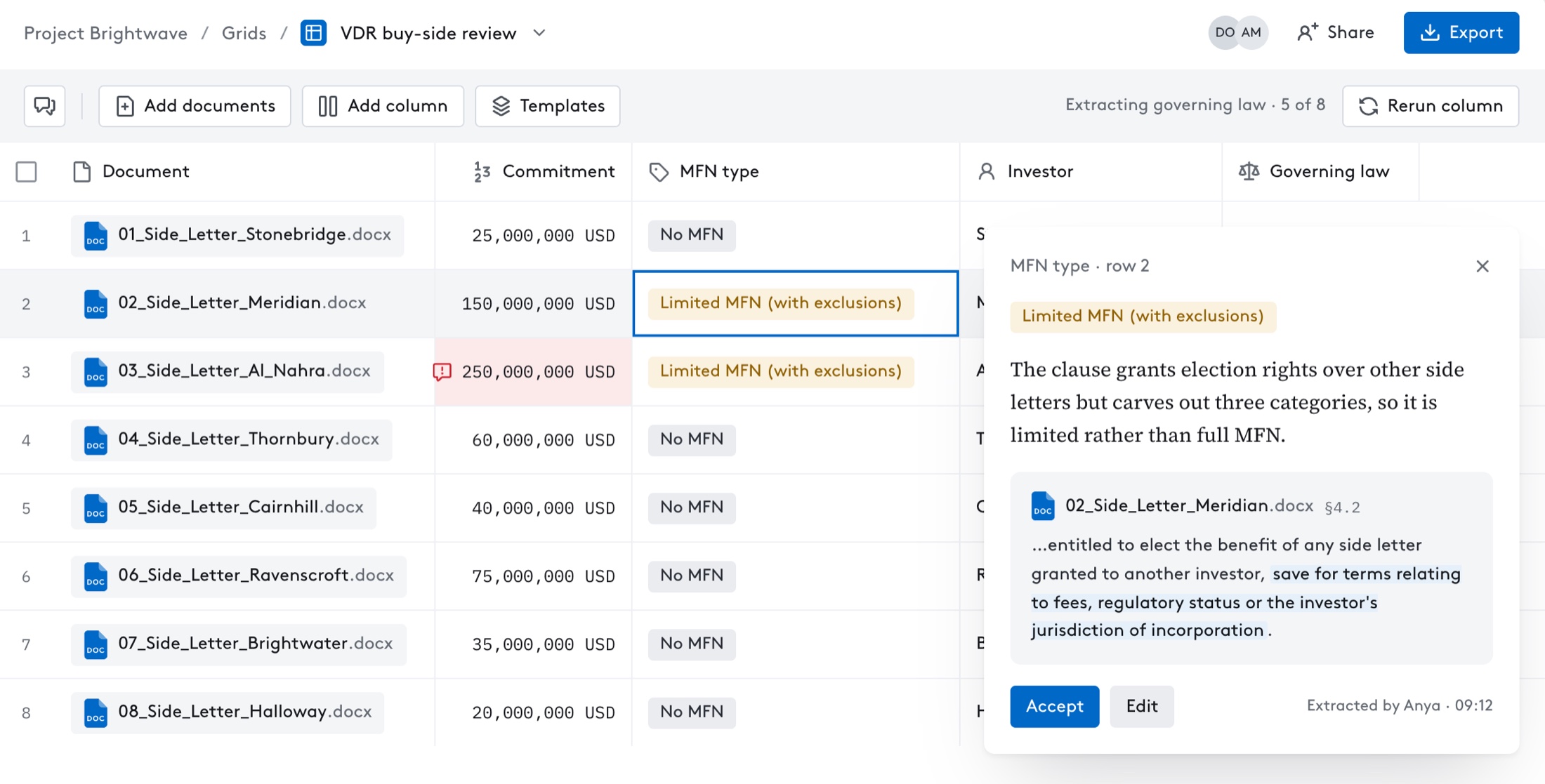Click the doc icon for 01_Side_Letter_Stonebridge
The height and width of the screenshot is (784, 1545).
click(96, 236)
